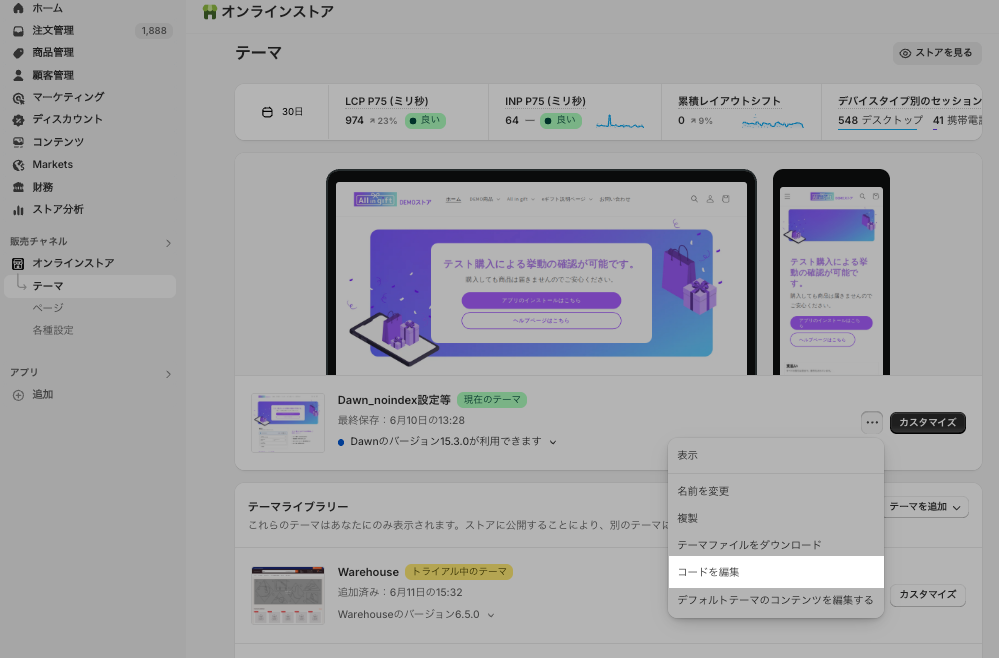Open the テーマを追加 dropdown button
The width and height of the screenshot is (999, 658).
pos(927,507)
